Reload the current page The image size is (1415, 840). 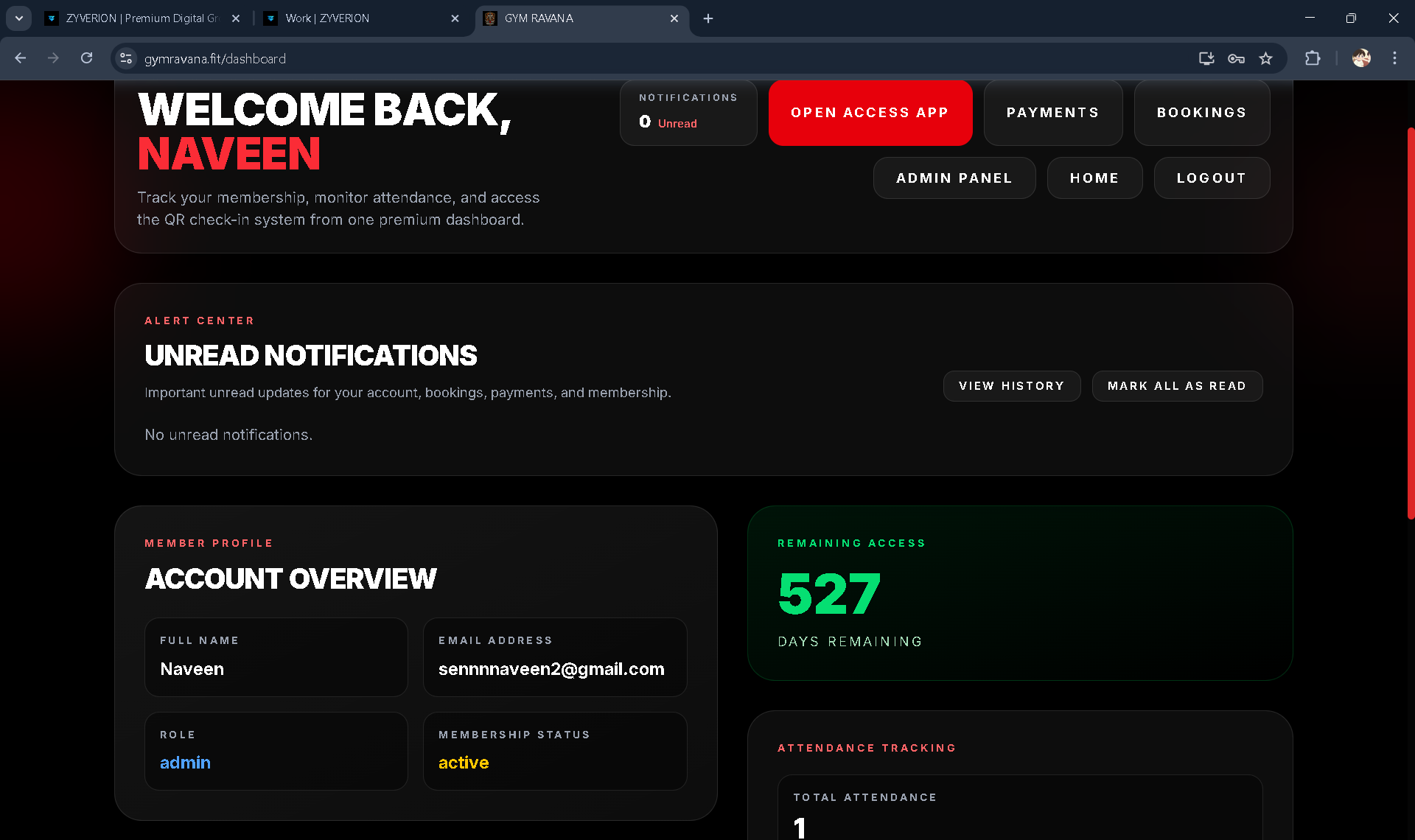pyautogui.click(x=86, y=58)
